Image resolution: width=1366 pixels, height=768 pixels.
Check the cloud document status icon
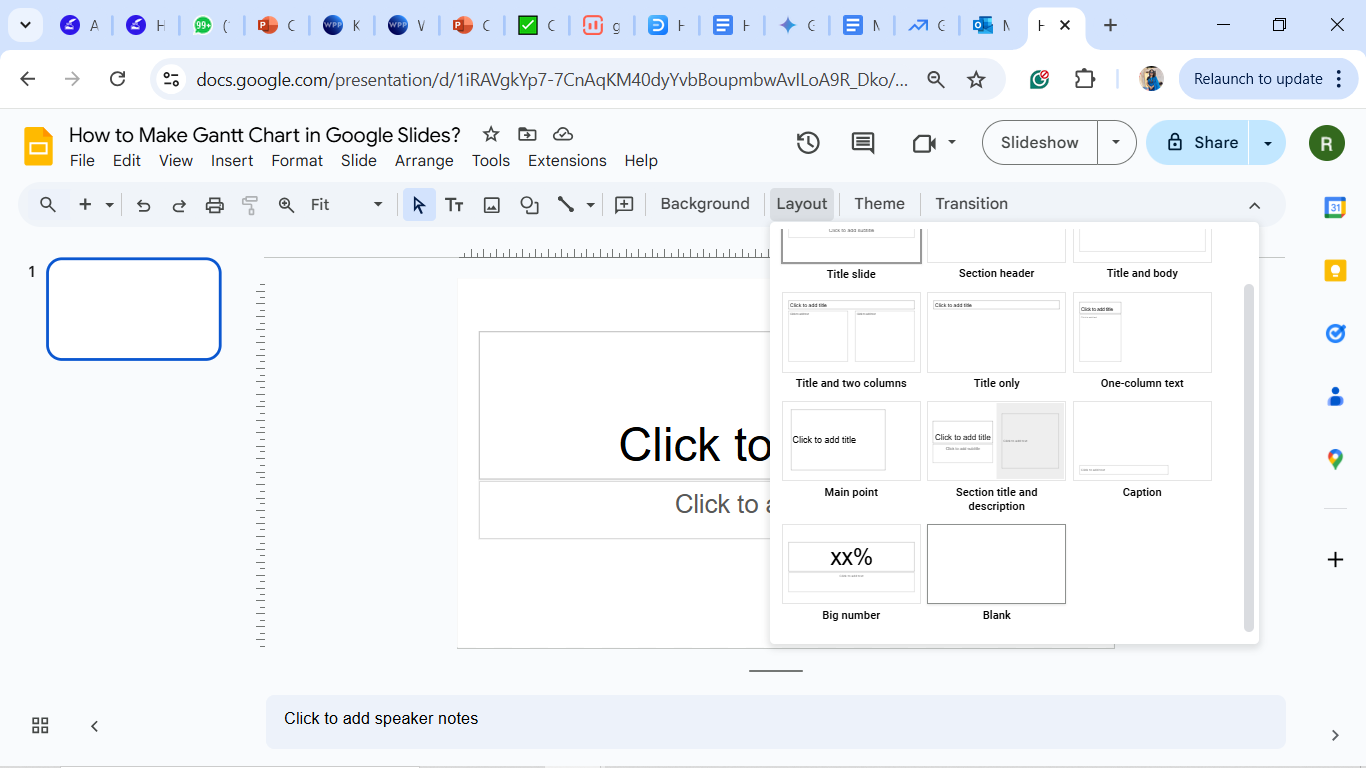coord(563,134)
